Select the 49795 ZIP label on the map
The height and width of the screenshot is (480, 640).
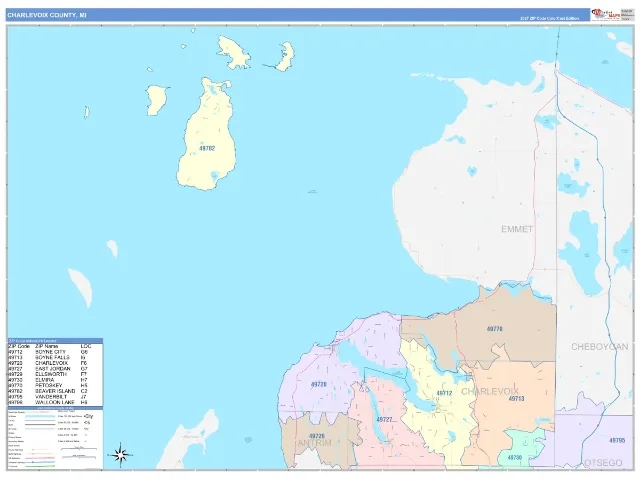(x=617, y=440)
